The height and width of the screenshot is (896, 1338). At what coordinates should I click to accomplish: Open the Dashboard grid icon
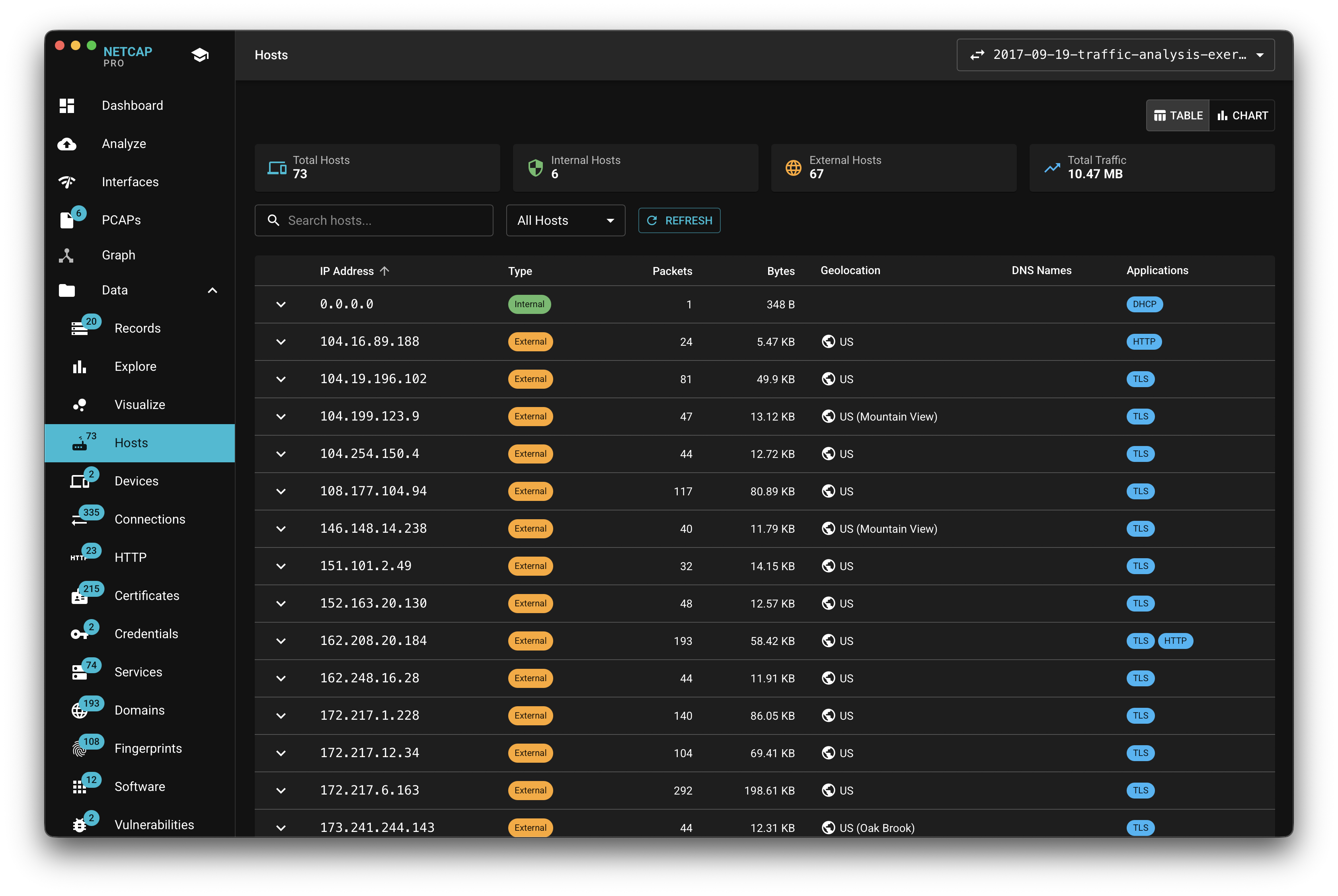(67, 106)
